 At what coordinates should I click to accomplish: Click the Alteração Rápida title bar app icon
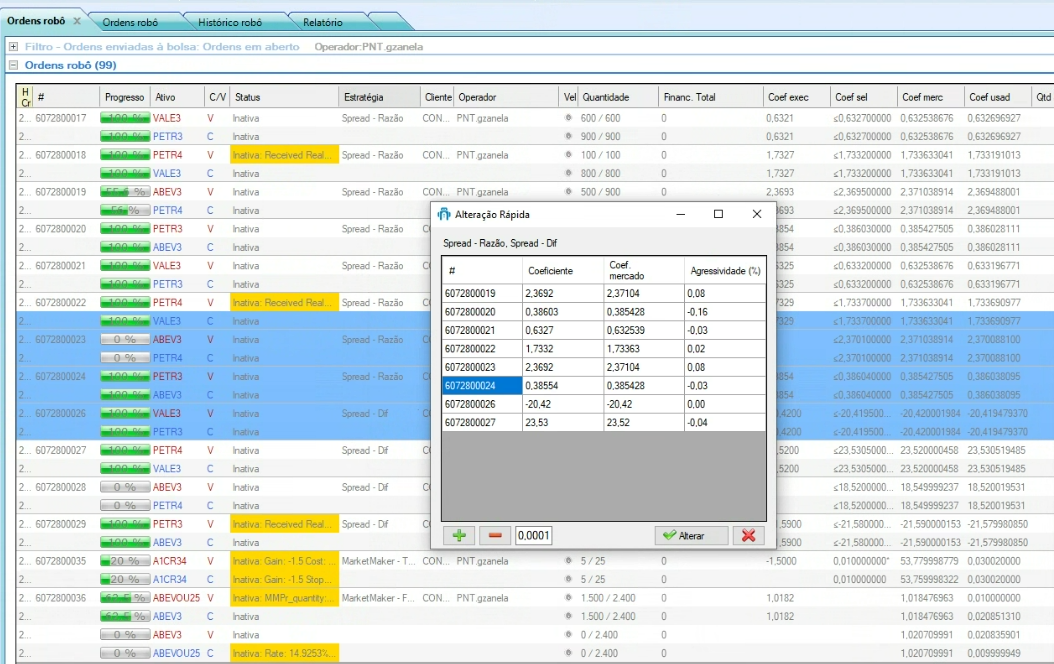pos(444,214)
